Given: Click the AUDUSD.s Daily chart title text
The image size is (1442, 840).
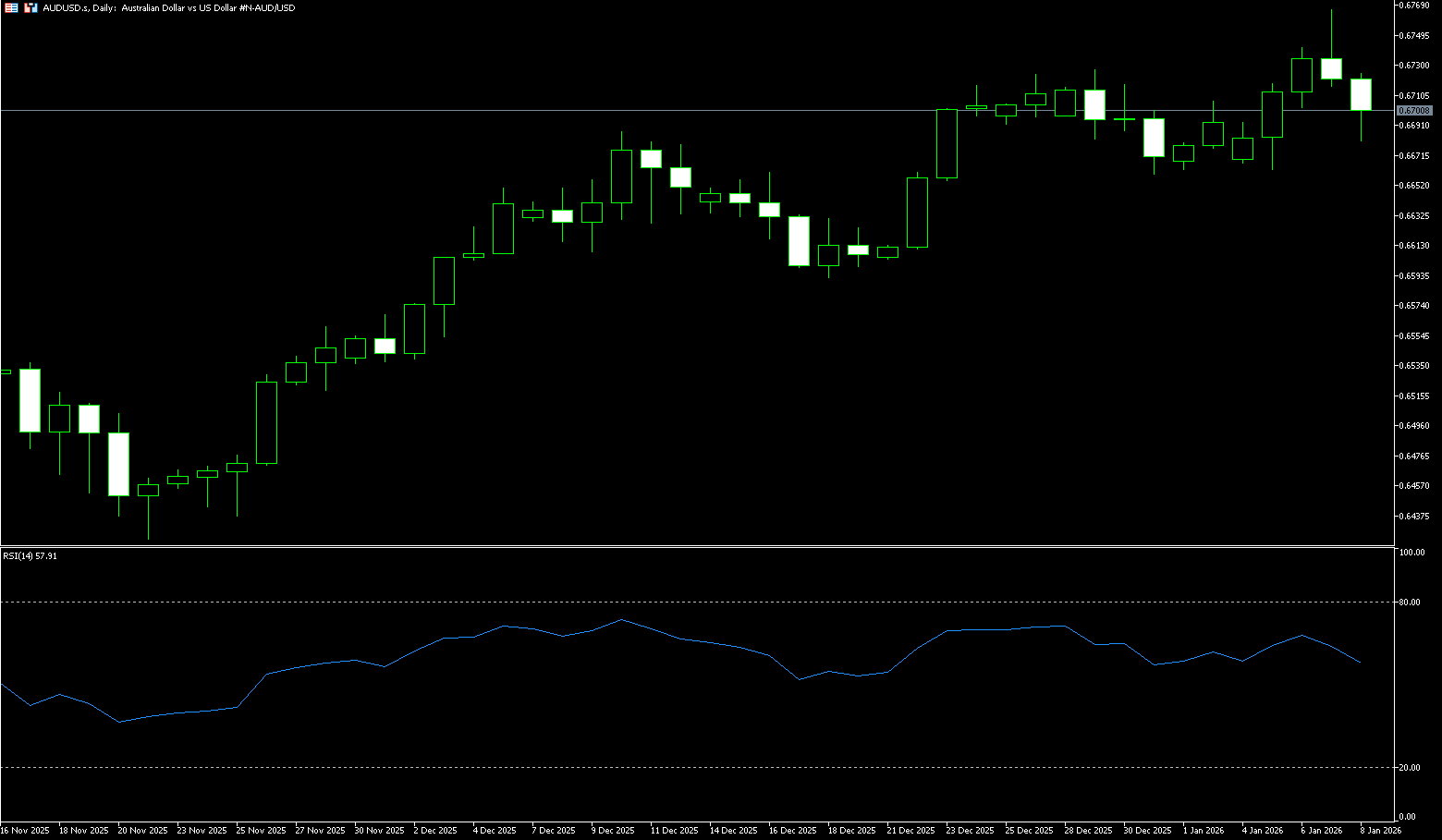Looking at the screenshot, I should pos(168,7).
